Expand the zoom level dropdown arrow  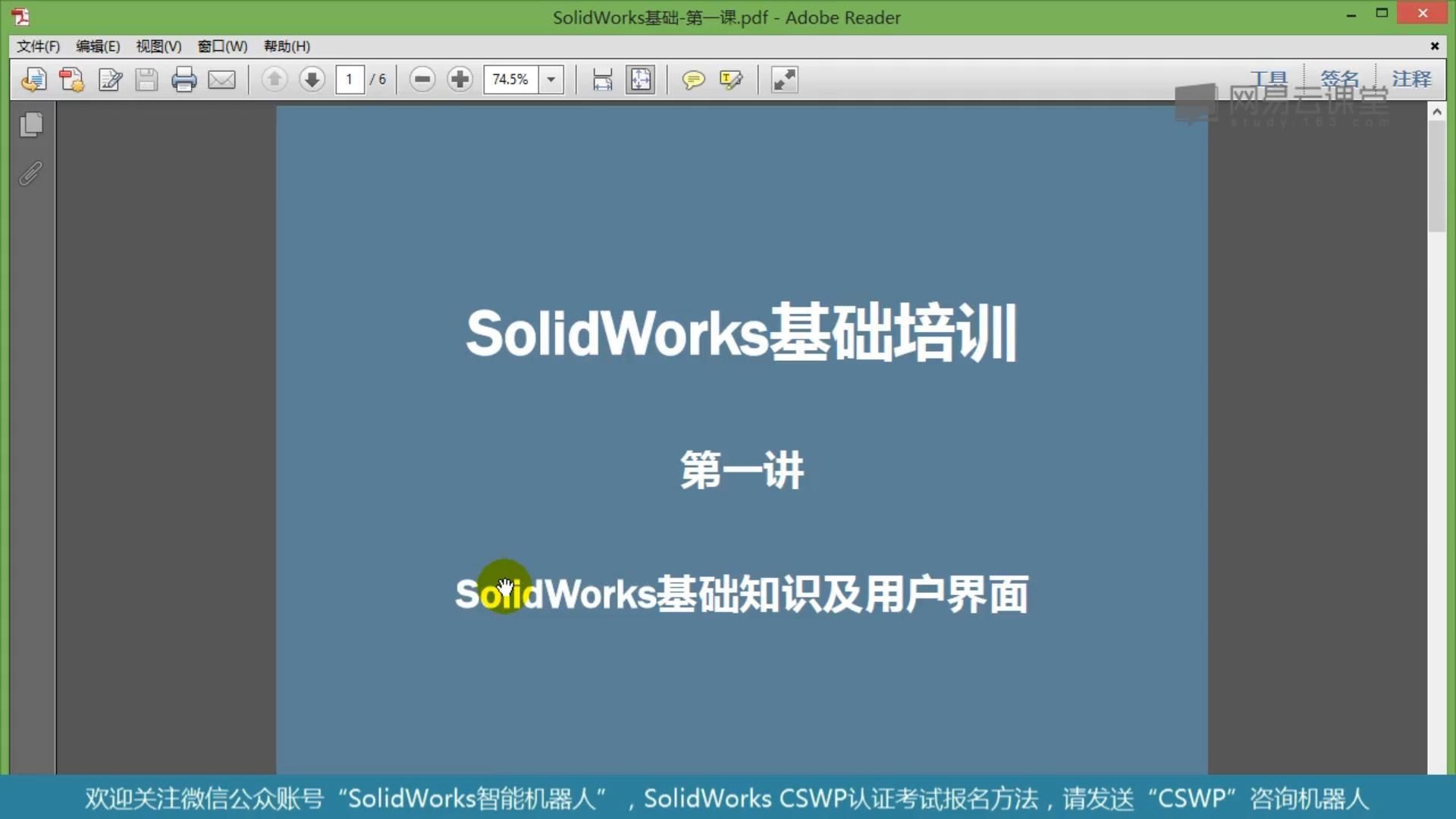tap(551, 79)
